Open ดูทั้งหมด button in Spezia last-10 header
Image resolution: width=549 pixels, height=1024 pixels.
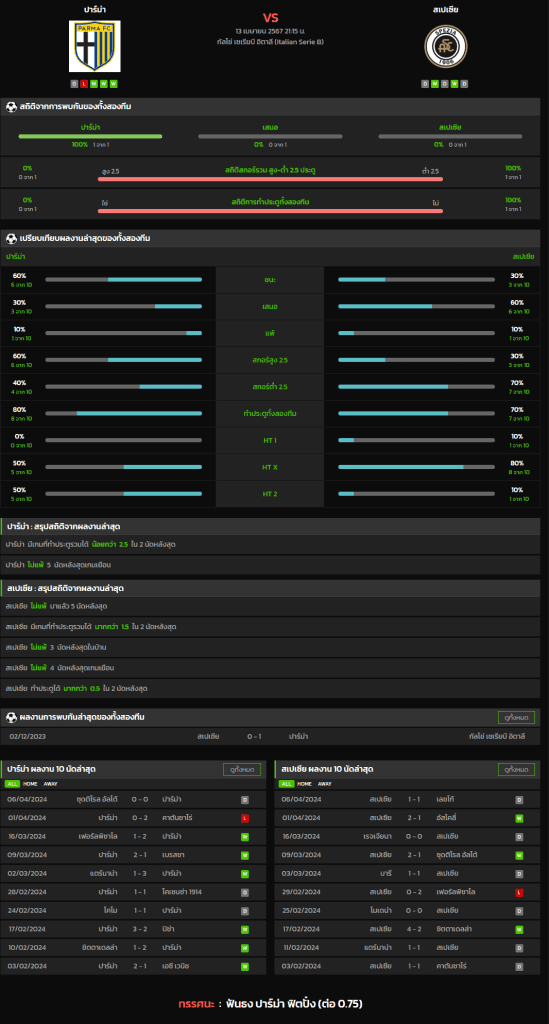pyautogui.click(x=516, y=769)
